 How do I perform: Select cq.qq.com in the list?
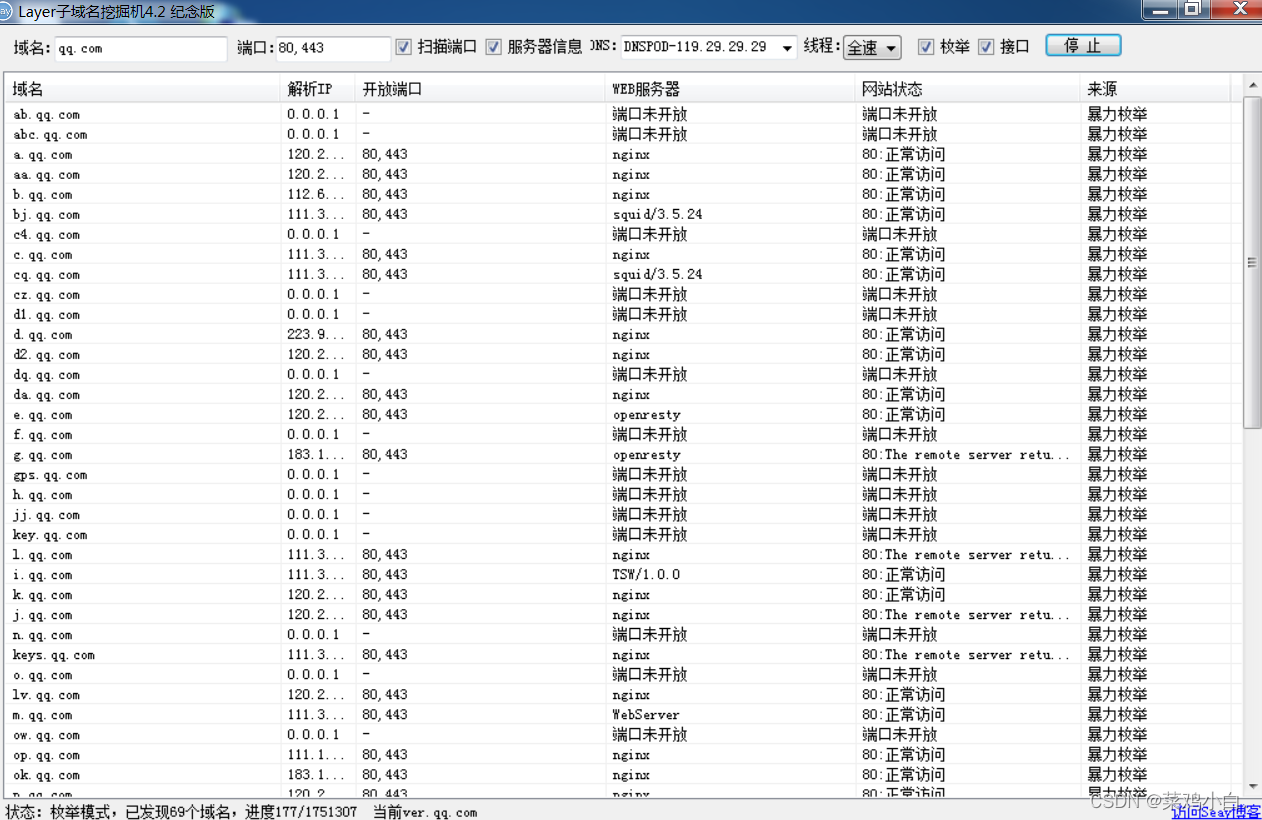(46, 275)
